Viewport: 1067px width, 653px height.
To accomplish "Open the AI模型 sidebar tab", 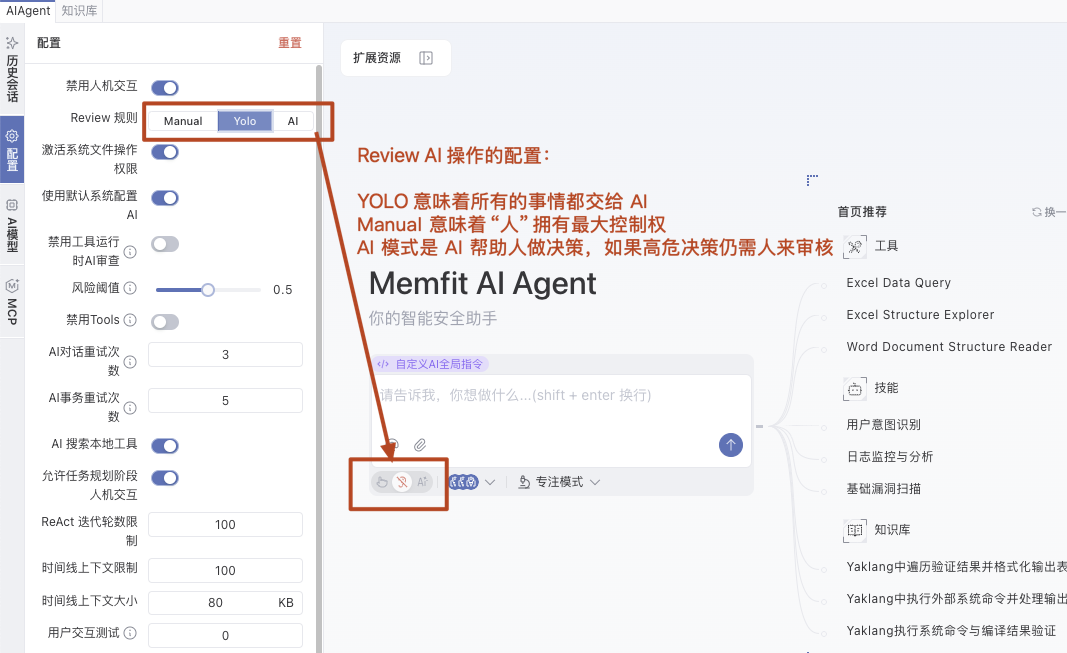I will pyautogui.click(x=12, y=227).
